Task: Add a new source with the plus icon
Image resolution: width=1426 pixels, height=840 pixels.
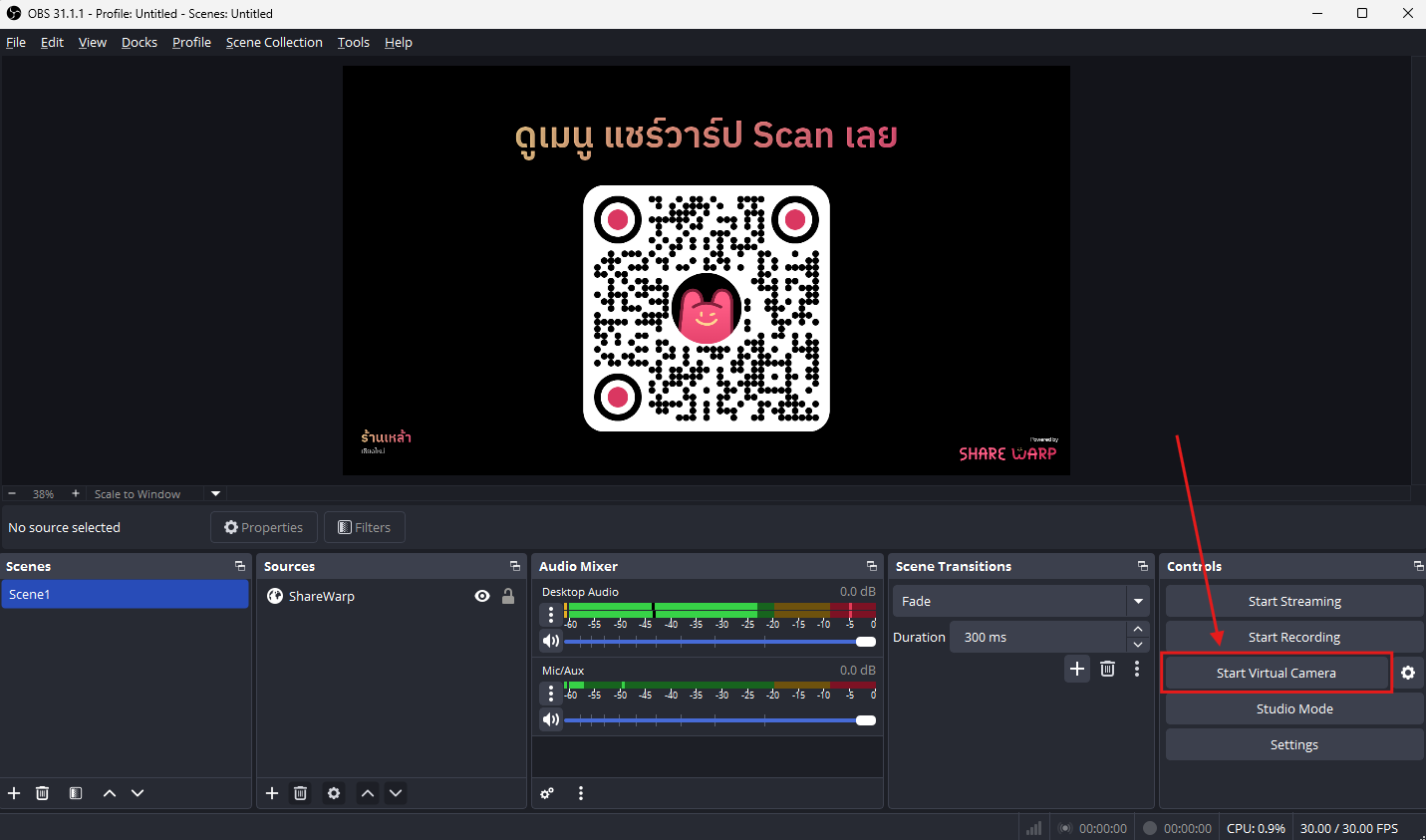Action: point(271,793)
